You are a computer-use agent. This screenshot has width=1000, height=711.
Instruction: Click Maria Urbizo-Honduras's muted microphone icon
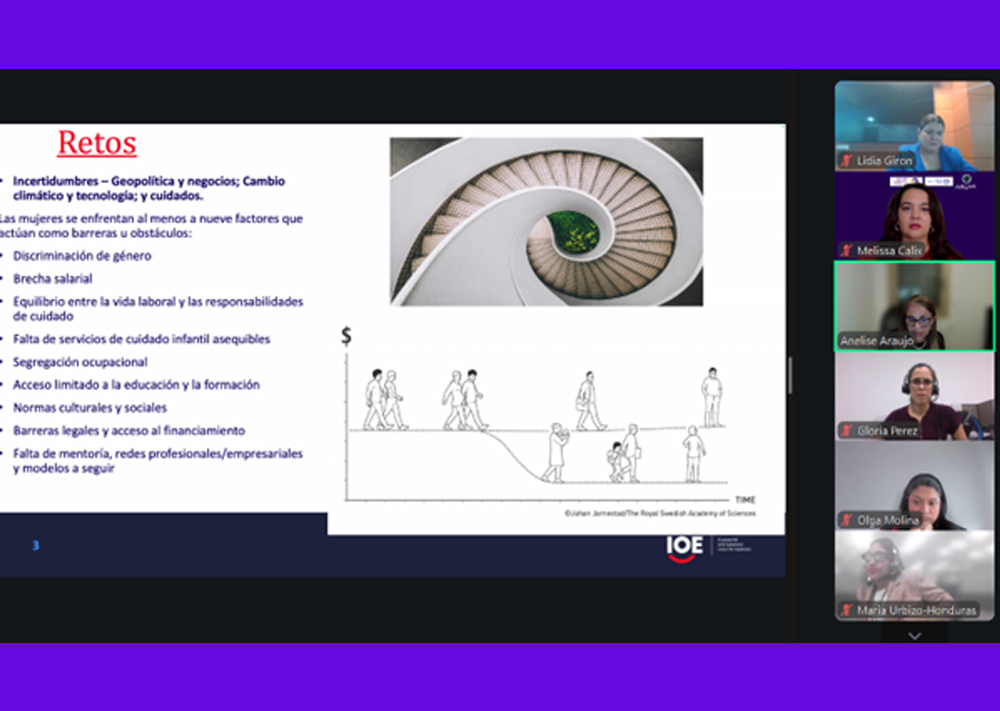click(847, 610)
